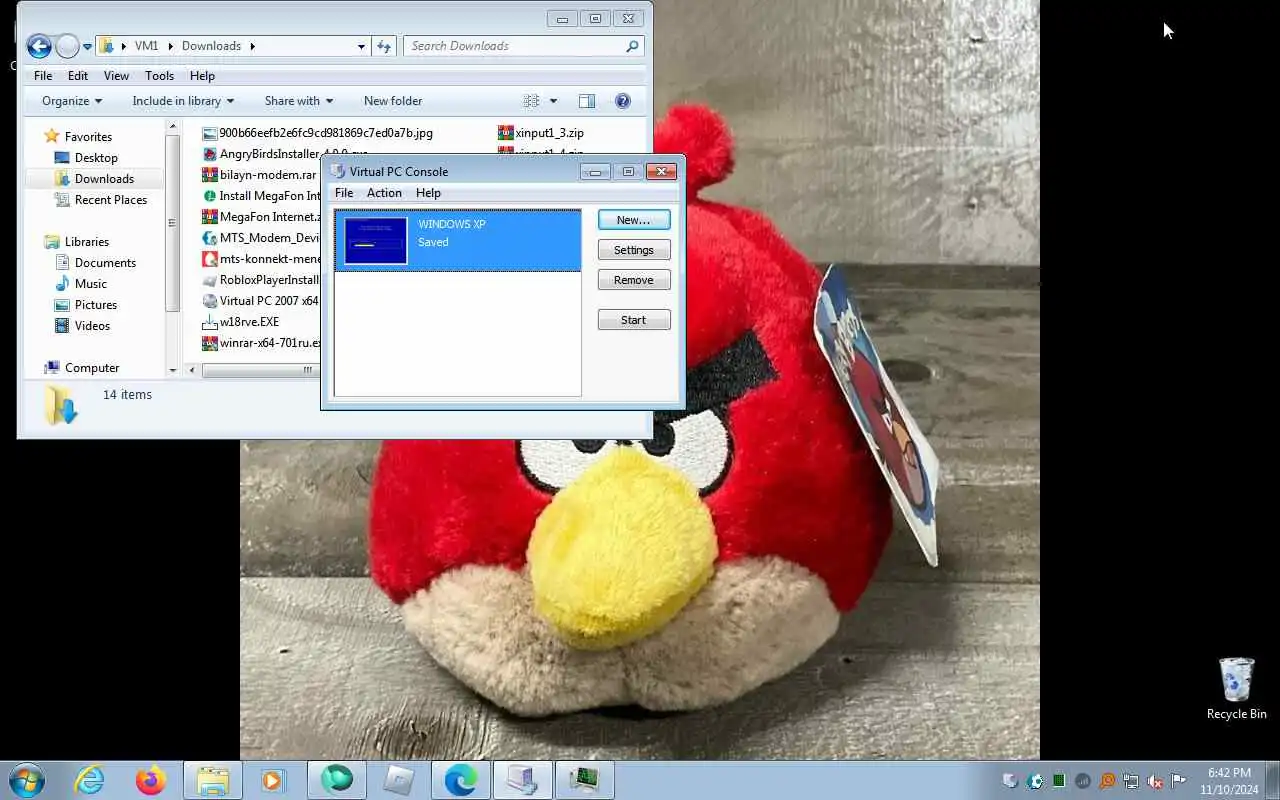This screenshot has width=1280, height=800.
Task: Open the monitor-chip app on the taskbar
Action: 585,779
